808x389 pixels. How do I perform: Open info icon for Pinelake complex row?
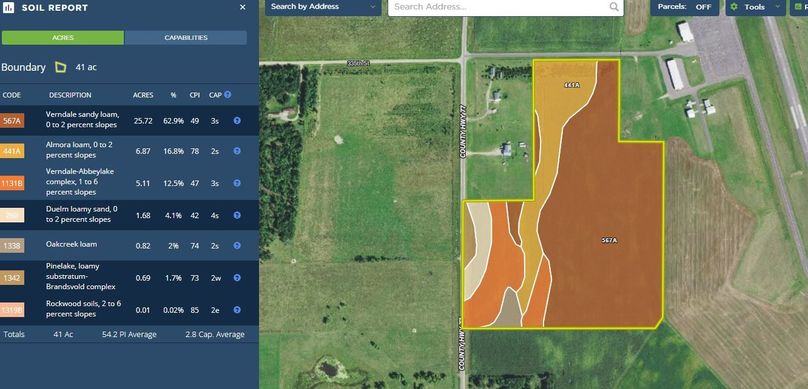(237, 278)
